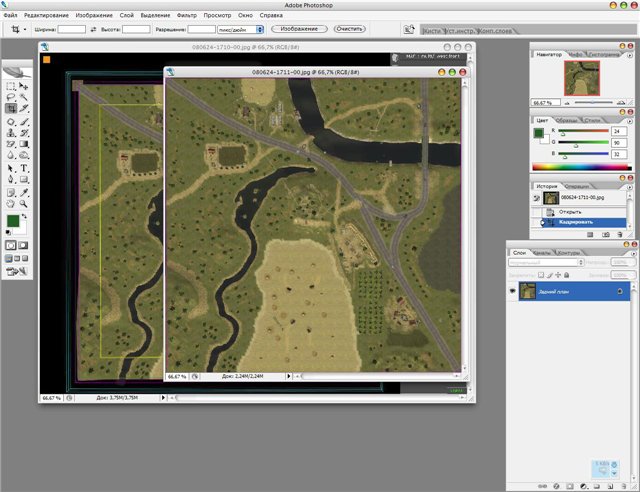The image size is (640, 492).
Task: Open the Фильтр menu
Action: [187, 15]
